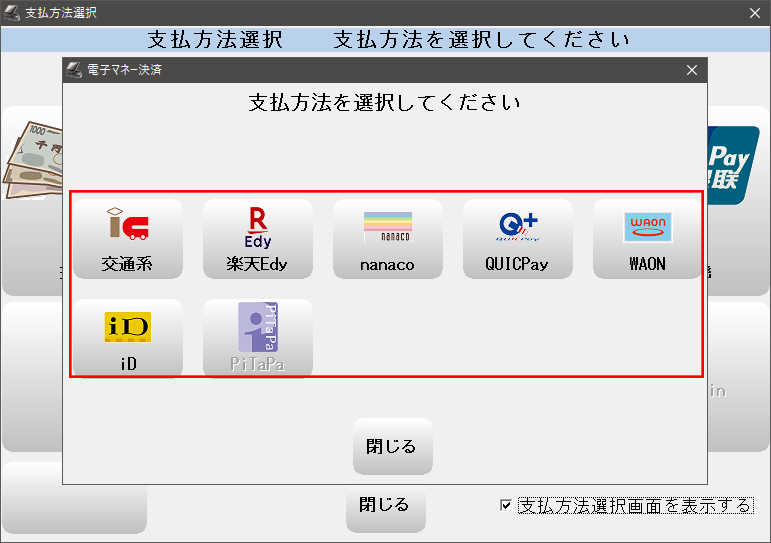Click the 電子マネー決済 title bar icon
Image resolution: width=771 pixels, height=543 pixels.
(x=73, y=70)
